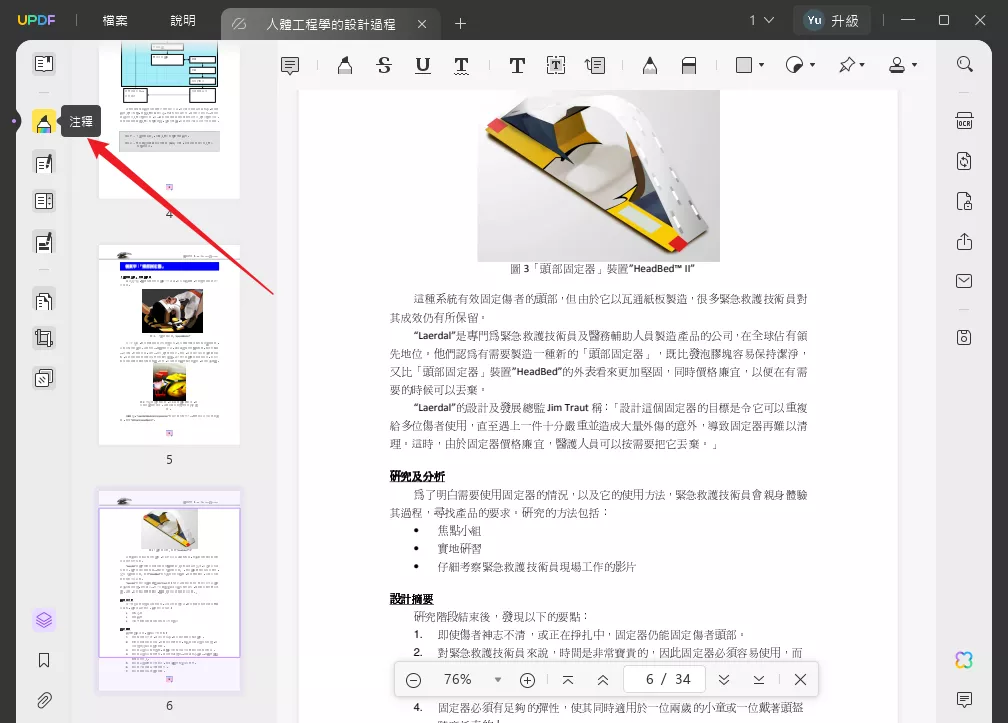
Task: Open the Batch/Page Tools sidebar icon
Action: click(44, 378)
